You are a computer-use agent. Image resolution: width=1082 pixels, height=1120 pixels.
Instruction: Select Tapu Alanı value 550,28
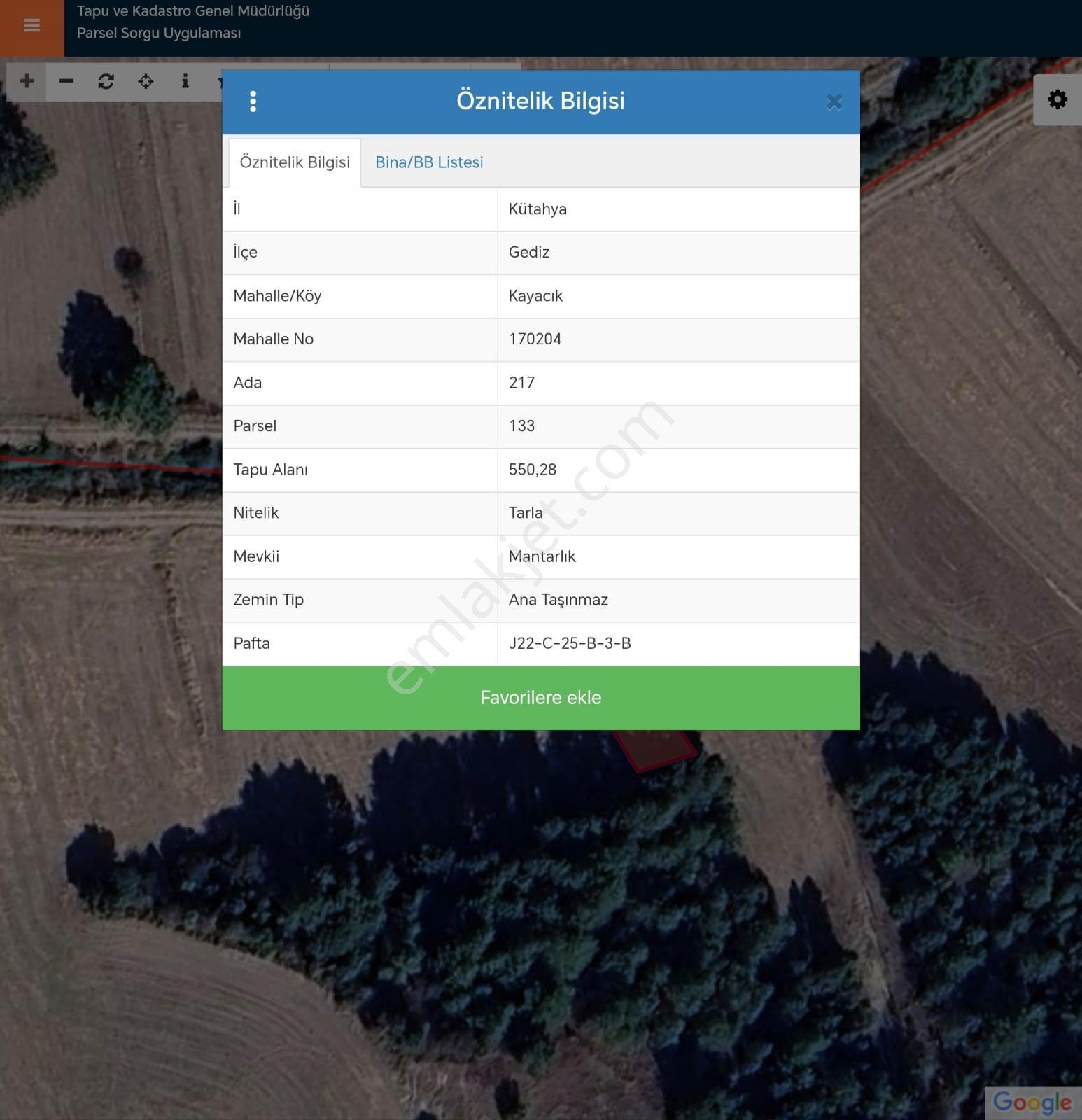point(533,470)
